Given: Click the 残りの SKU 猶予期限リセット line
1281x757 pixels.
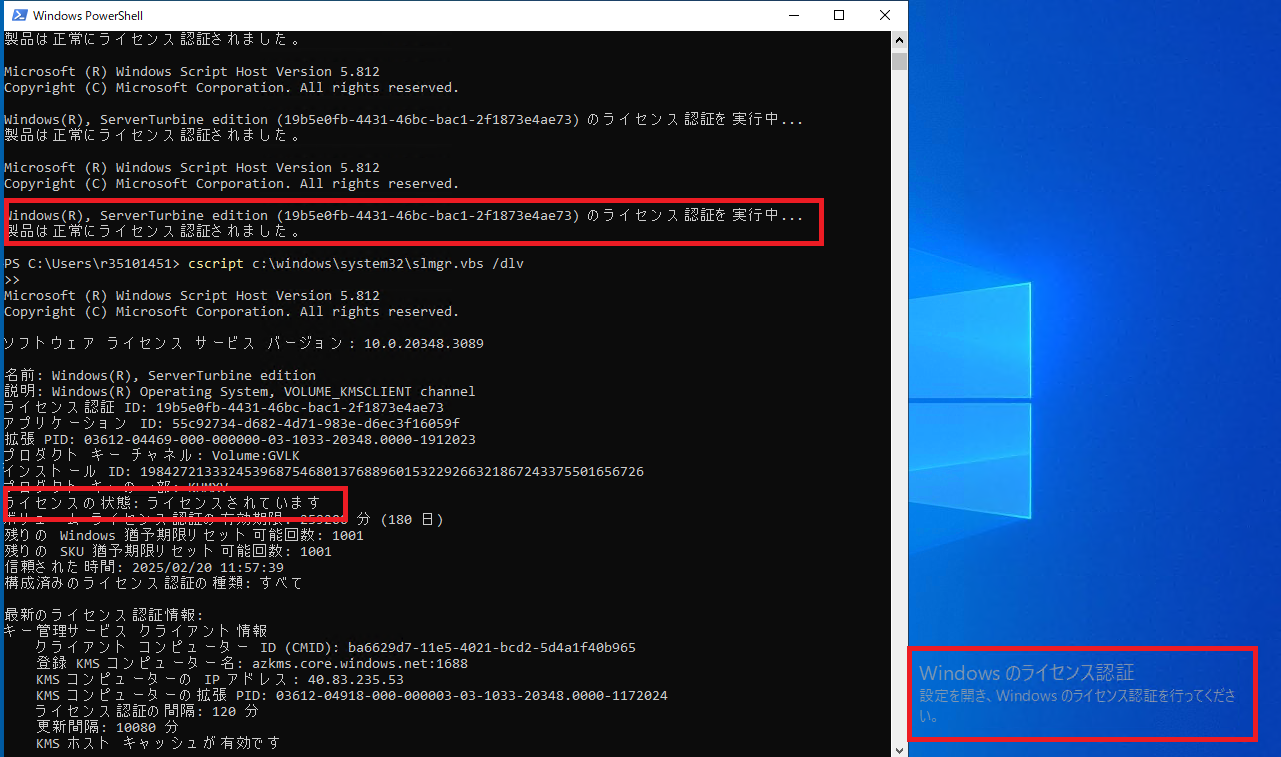Looking at the screenshot, I should click(168, 552).
